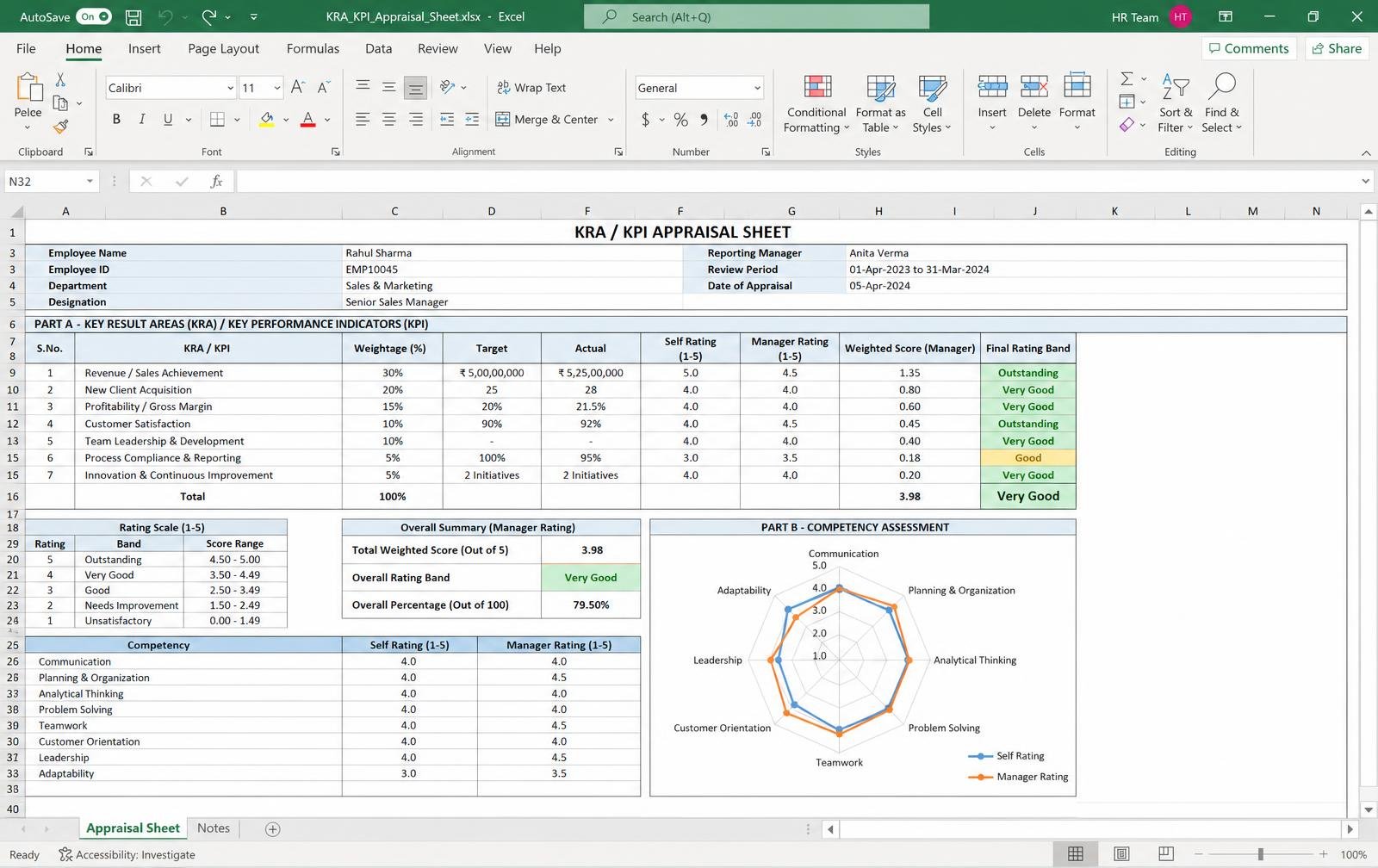Click the Share button
The width and height of the screenshot is (1378, 868).
tap(1337, 48)
